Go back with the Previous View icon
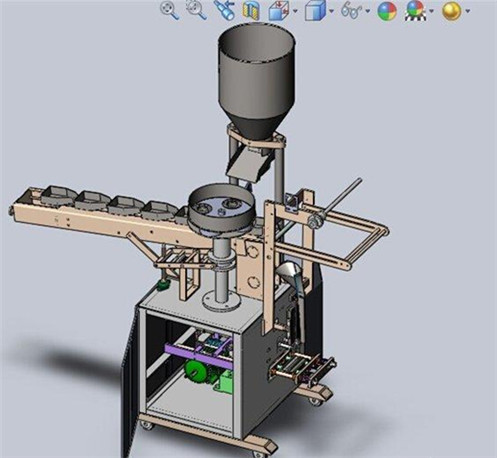 (224, 10)
